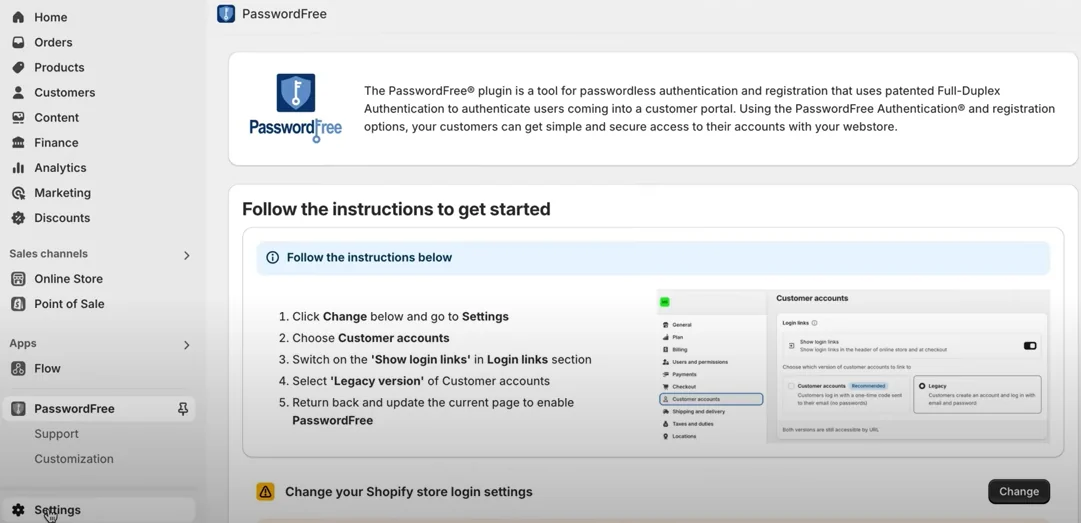The image size is (1081, 523).
Task: Click info icon beside Follow the instructions below
Action: 272,258
